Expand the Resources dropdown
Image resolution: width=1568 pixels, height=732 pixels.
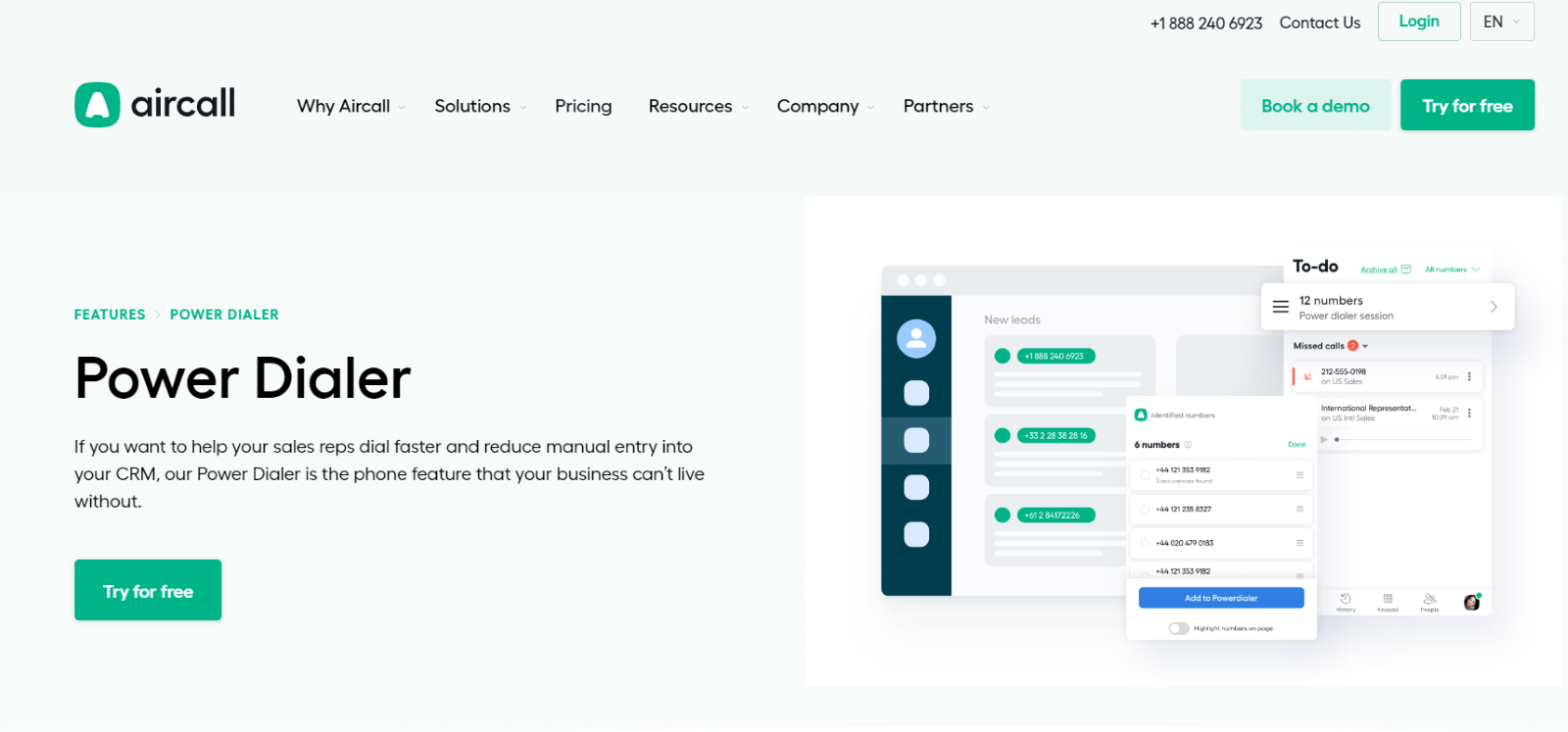point(699,106)
